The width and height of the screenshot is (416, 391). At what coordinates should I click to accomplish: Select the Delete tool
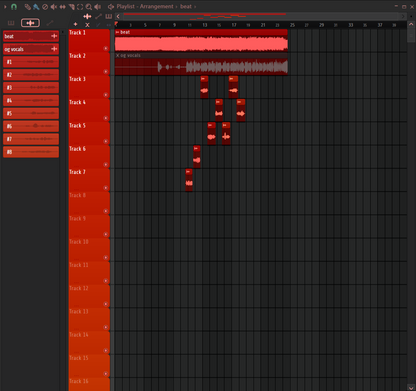point(45,7)
